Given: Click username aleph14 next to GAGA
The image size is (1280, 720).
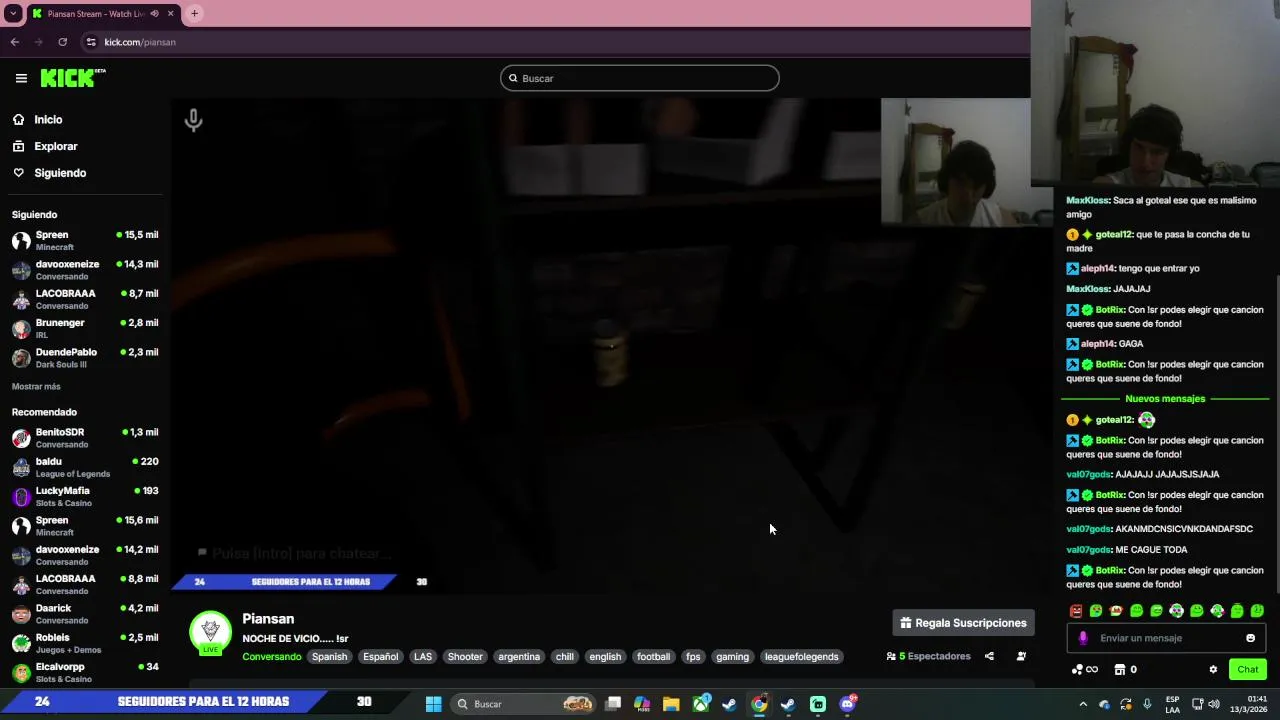Looking at the screenshot, I should 1098,344.
